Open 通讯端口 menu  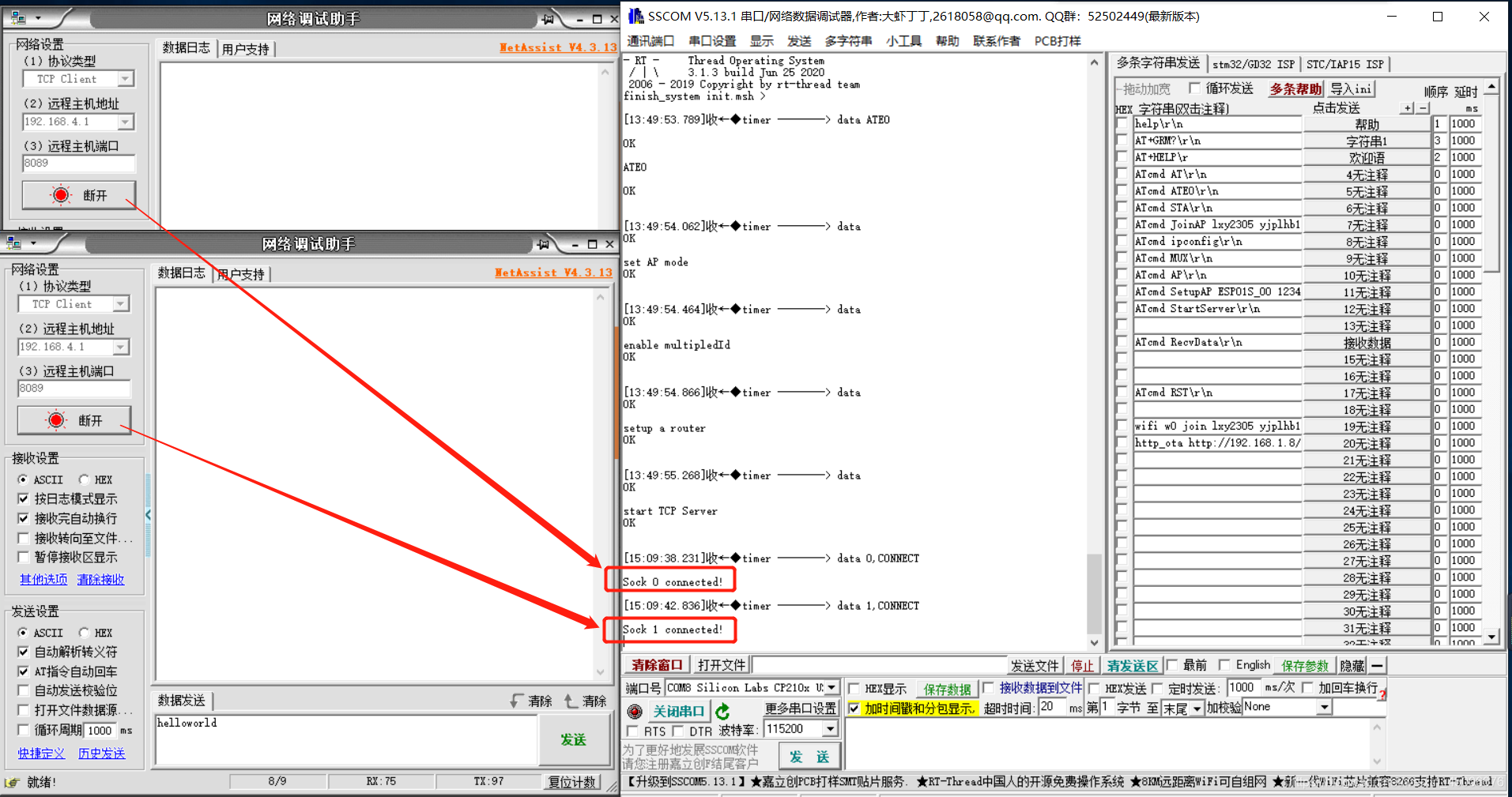(x=650, y=41)
